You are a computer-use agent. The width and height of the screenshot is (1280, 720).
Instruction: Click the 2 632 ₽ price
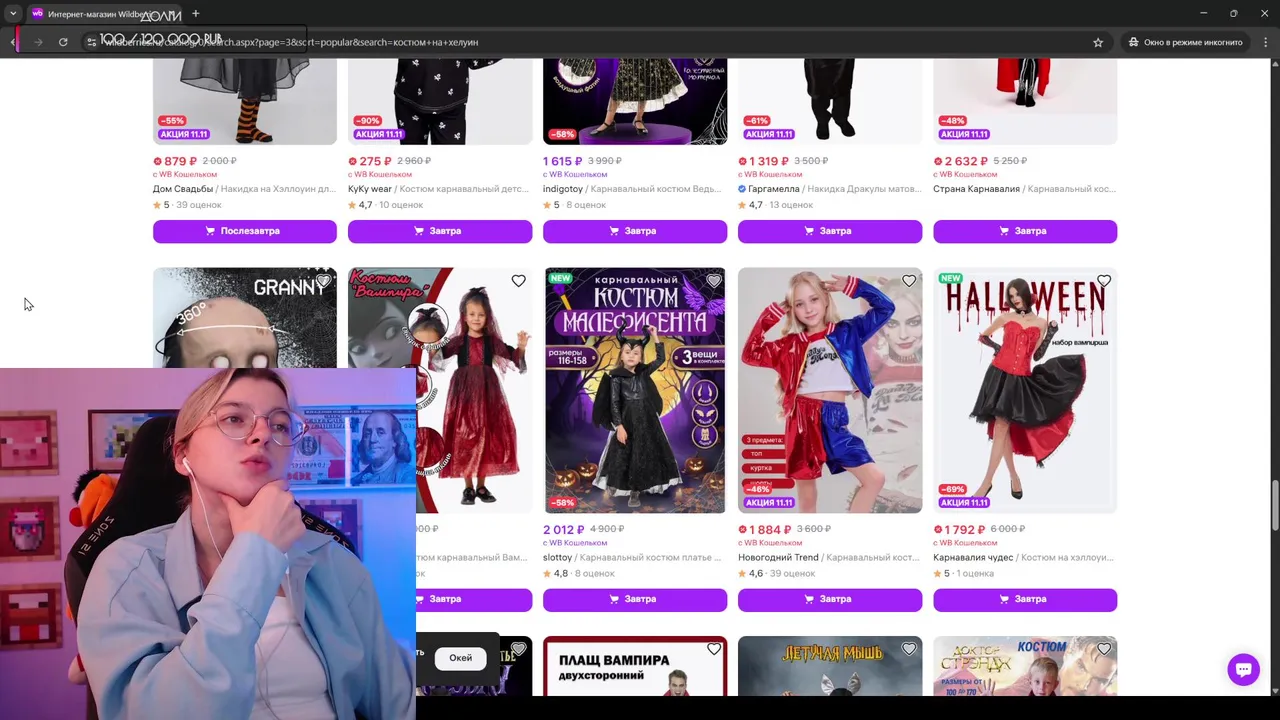click(965, 161)
